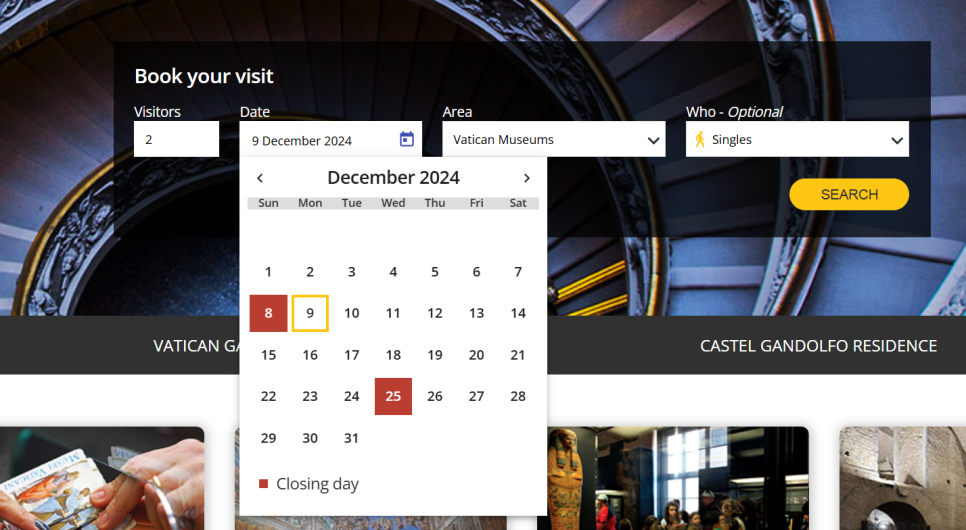Viewport: 966px width, 530px height.
Task: Open the tickets in hand thumbnail
Action: tap(102, 478)
